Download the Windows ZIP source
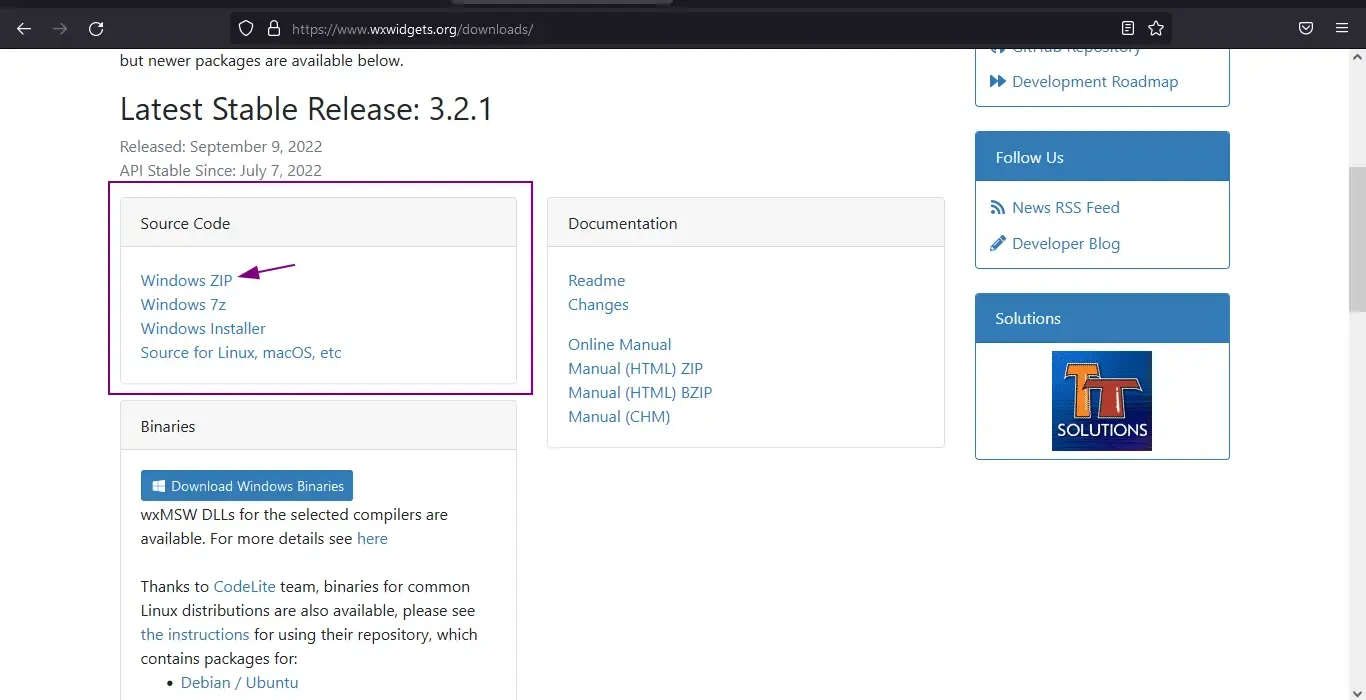 pos(186,281)
